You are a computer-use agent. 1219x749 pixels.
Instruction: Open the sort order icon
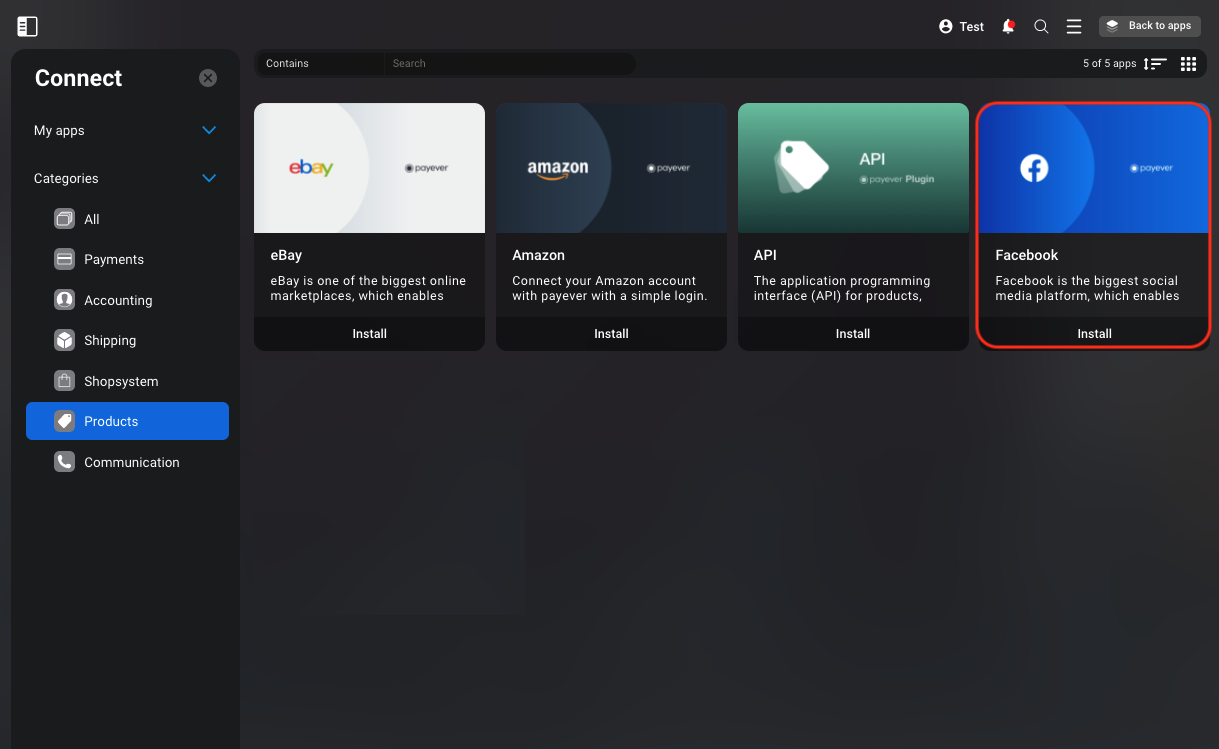pyautogui.click(x=1155, y=64)
